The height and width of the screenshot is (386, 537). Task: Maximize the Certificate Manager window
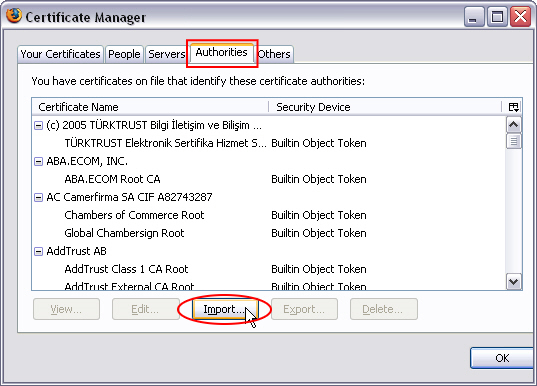(497, 16)
